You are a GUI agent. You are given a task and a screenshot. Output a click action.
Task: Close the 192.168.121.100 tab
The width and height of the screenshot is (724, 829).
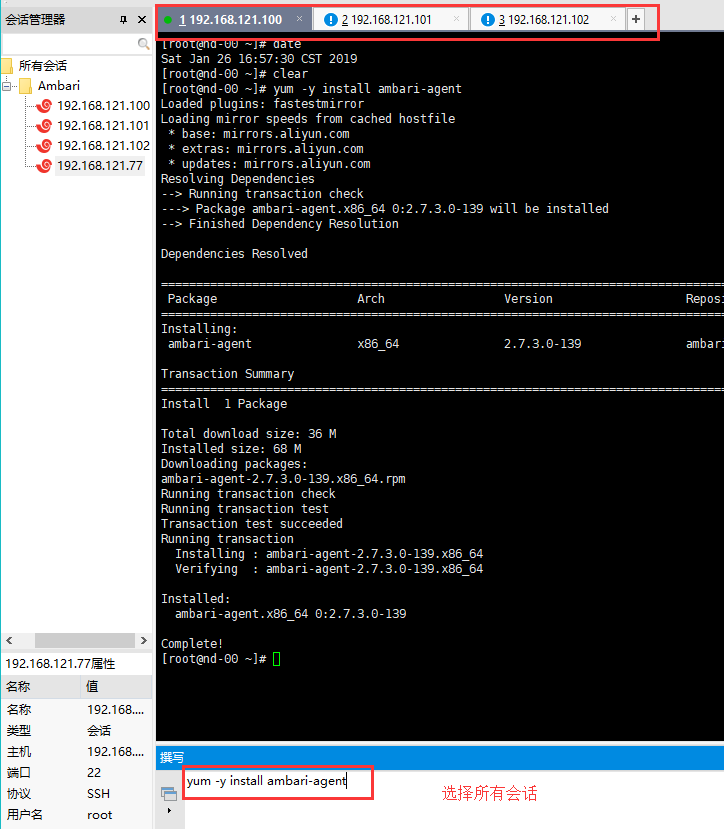pyautogui.click(x=299, y=19)
